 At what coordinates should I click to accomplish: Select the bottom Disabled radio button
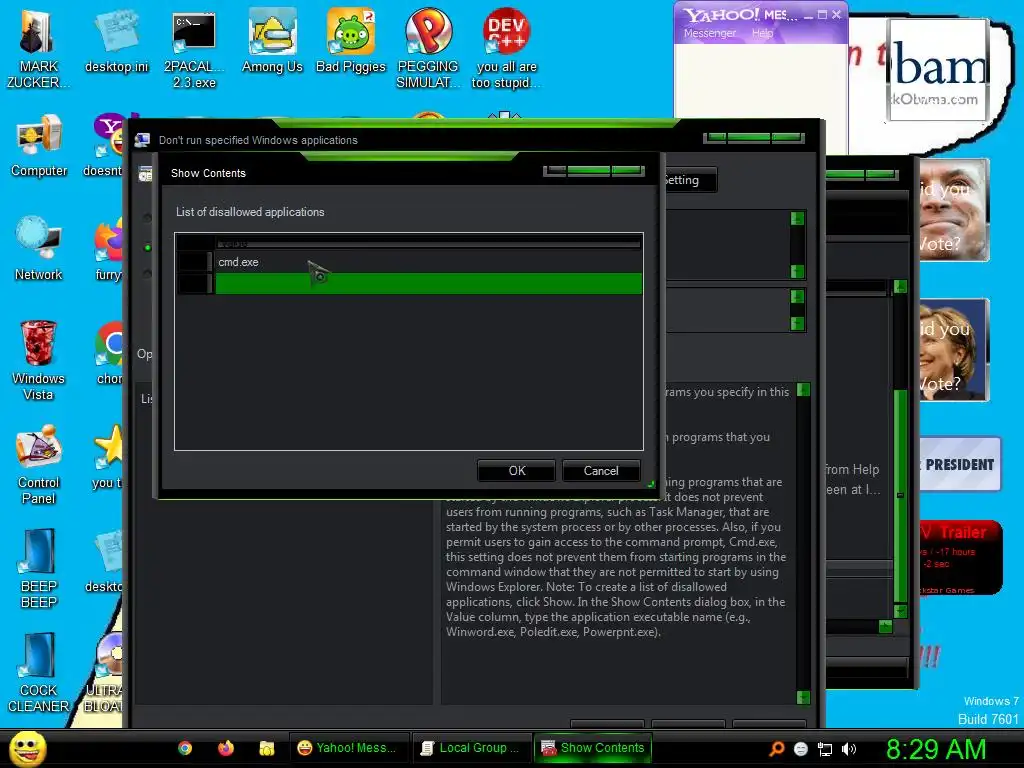(148, 274)
